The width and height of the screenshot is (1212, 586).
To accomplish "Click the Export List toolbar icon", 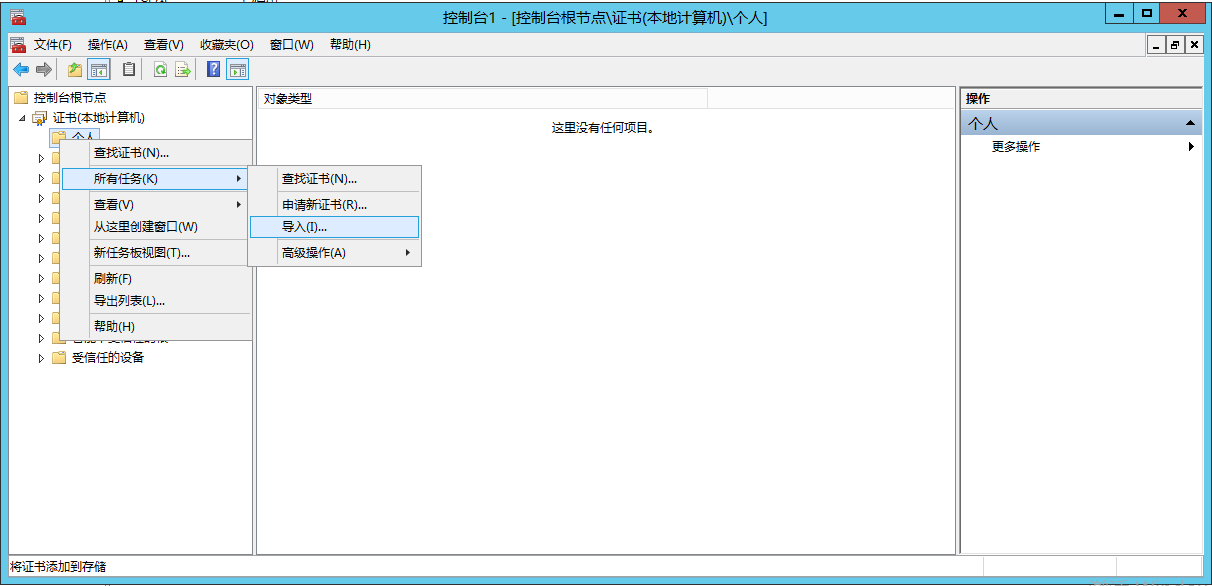I will 183,69.
